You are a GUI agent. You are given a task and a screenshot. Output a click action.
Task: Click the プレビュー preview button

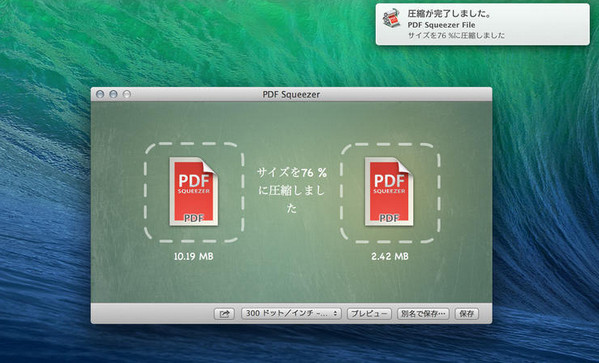(x=369, y=314)
